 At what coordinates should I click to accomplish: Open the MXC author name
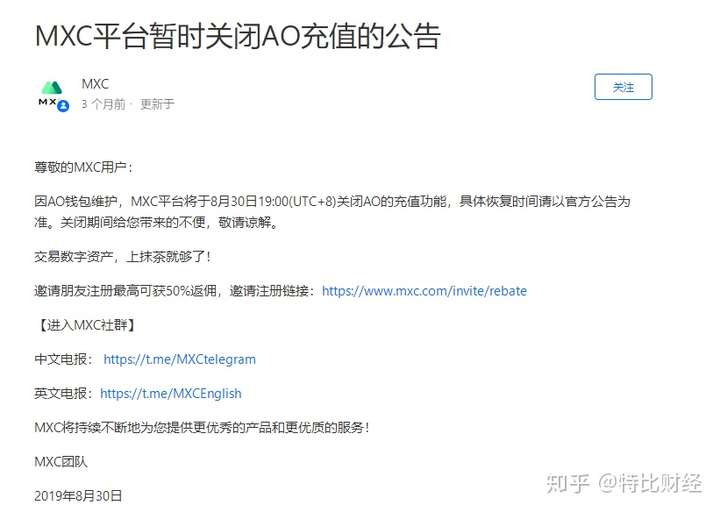pyautogui.click(x=95, y=84)
